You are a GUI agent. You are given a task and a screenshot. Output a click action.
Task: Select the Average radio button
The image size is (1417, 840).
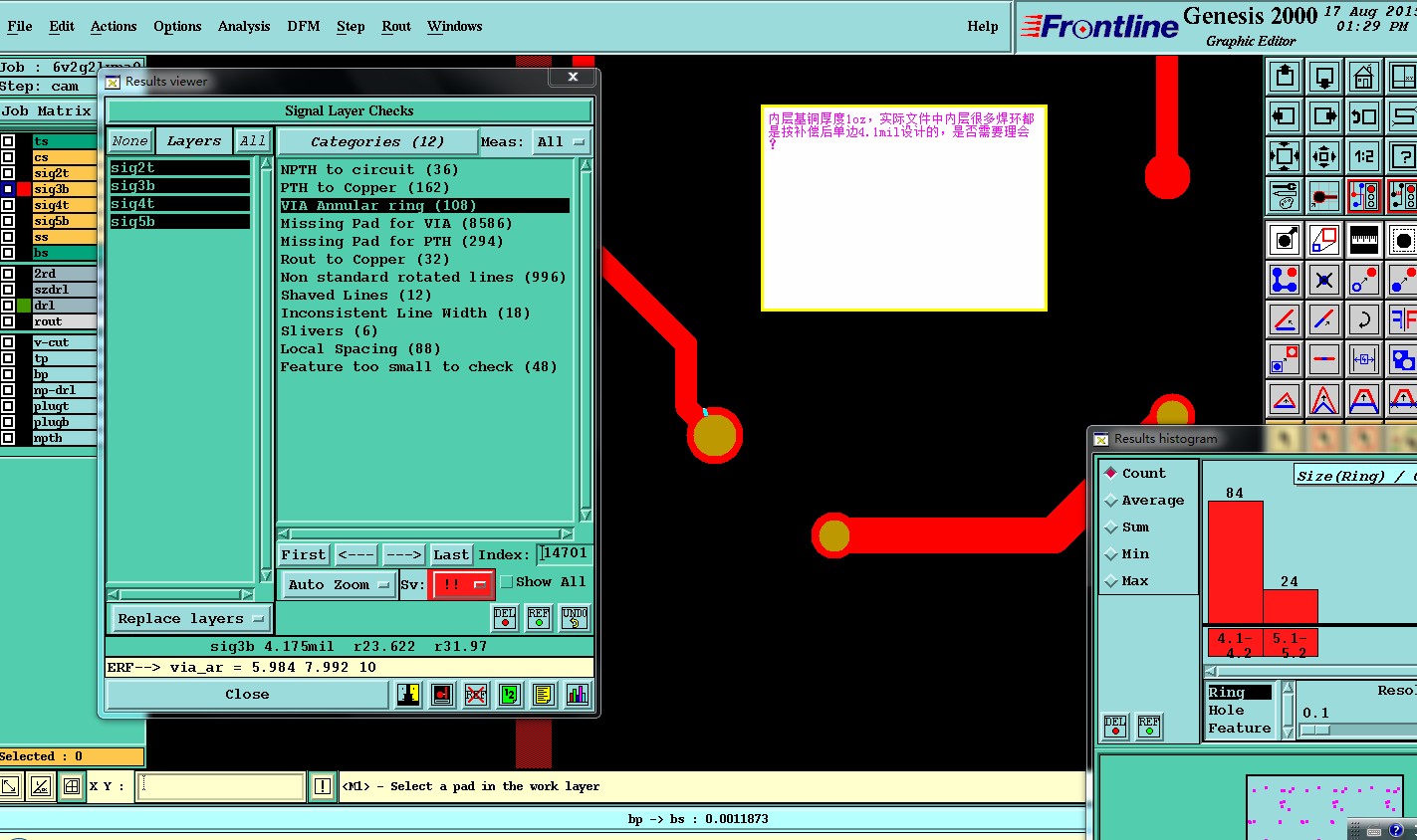point(1111,501)
